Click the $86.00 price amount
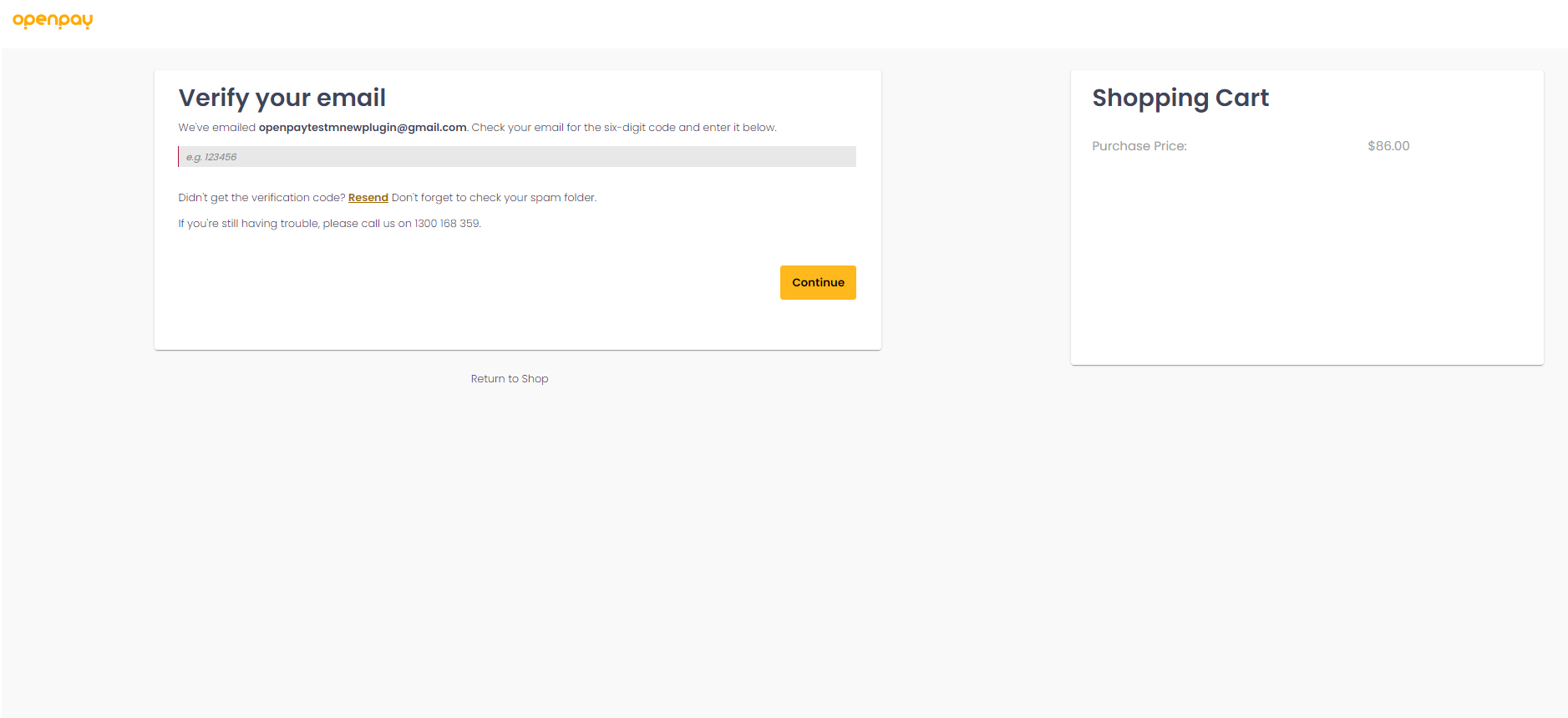The height and width of the screenshot is (718, 1568). click(x=1388, y=146)
